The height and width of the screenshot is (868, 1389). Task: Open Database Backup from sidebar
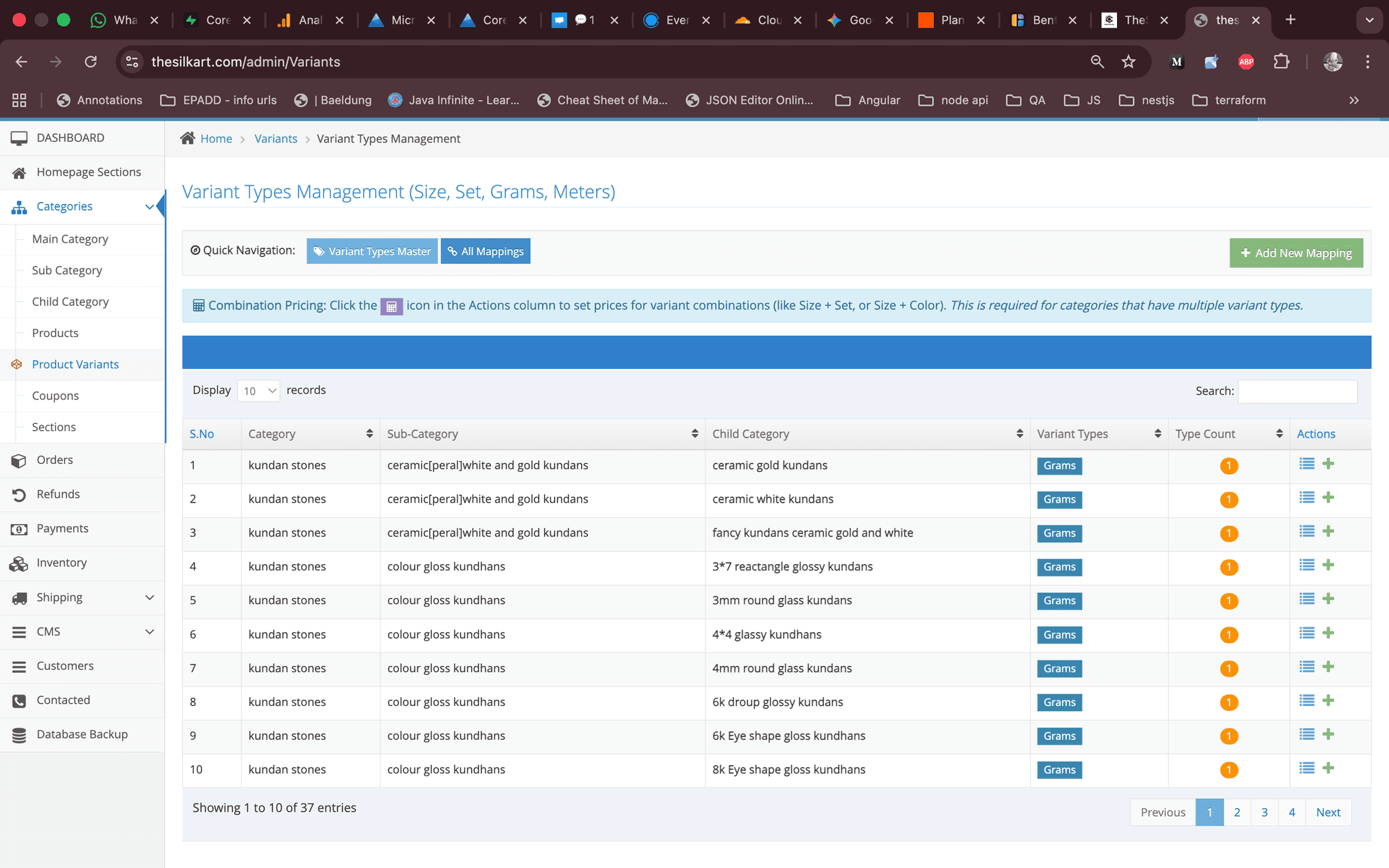[81, 734]
